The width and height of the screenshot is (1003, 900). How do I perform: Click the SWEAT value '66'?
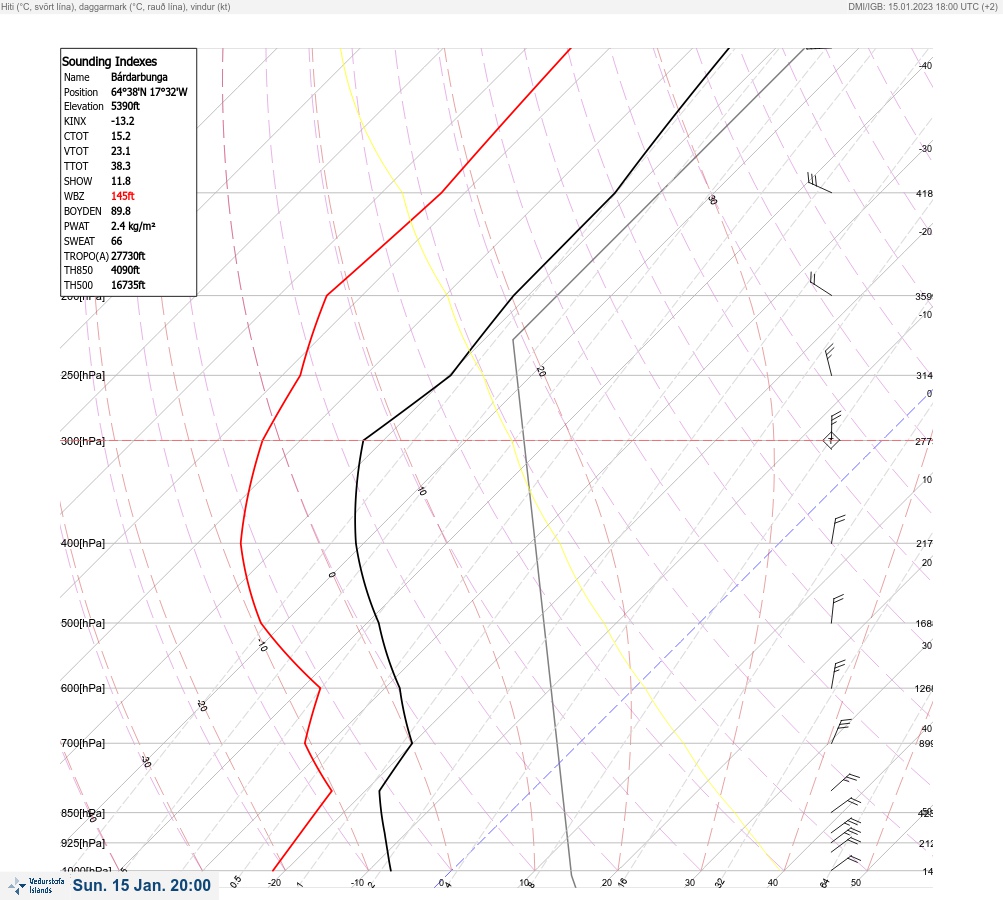[116, 241]
